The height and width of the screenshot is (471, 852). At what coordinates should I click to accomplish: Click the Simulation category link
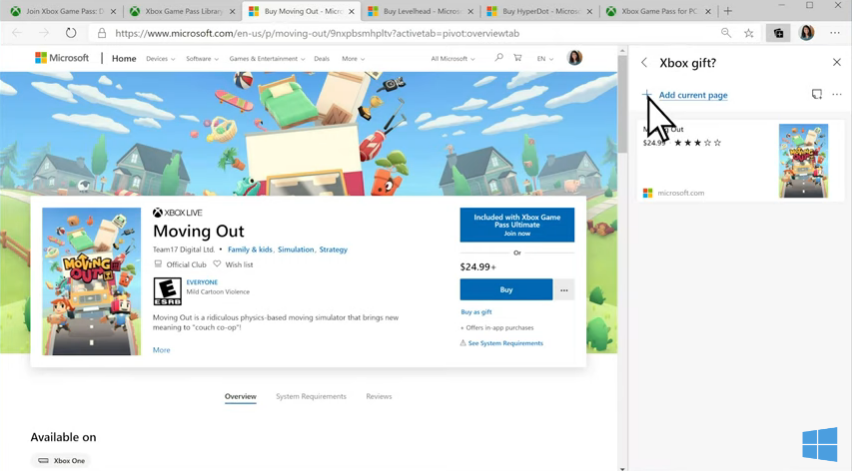click(296, 249)
